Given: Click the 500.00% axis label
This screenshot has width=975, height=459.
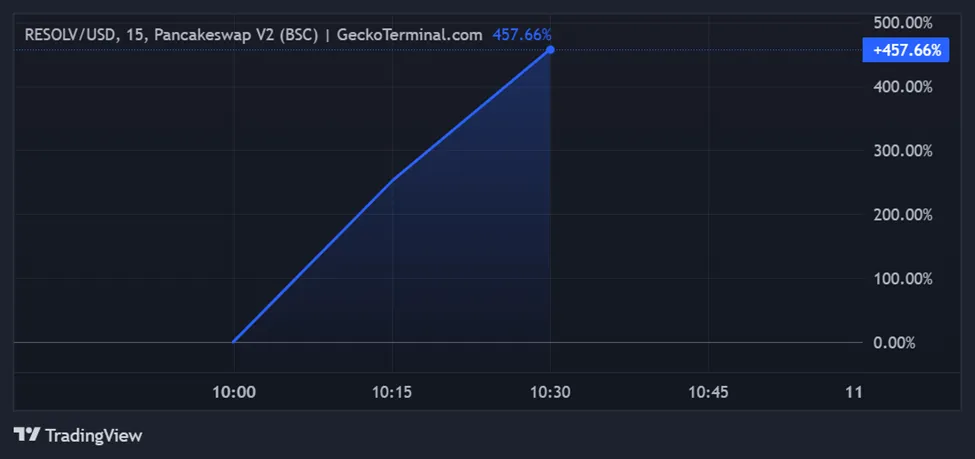Looking at the screenshot, I should coord(901,23).
